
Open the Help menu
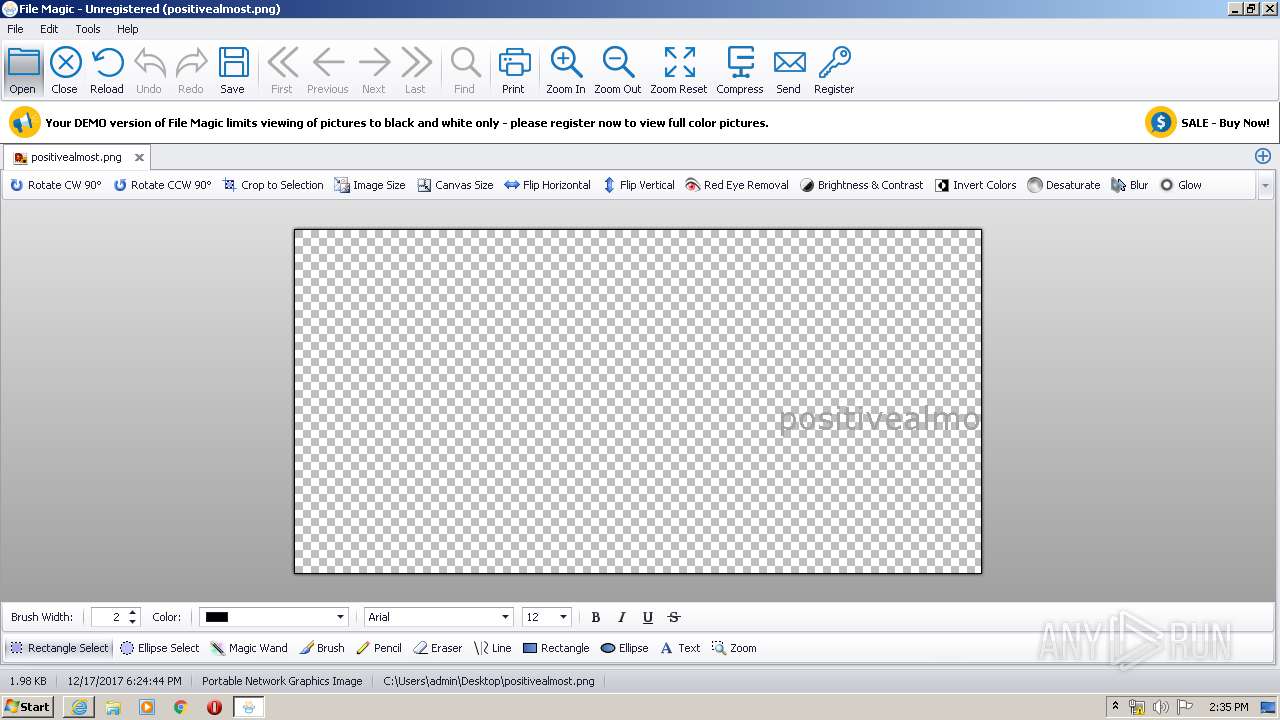pyautogui.click(x=128, y=29)
